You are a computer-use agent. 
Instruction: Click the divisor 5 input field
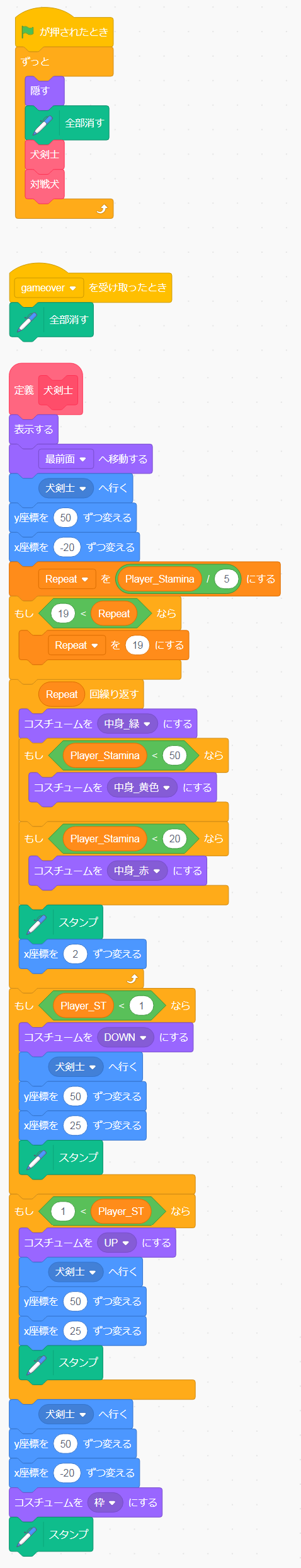(226, 579)
